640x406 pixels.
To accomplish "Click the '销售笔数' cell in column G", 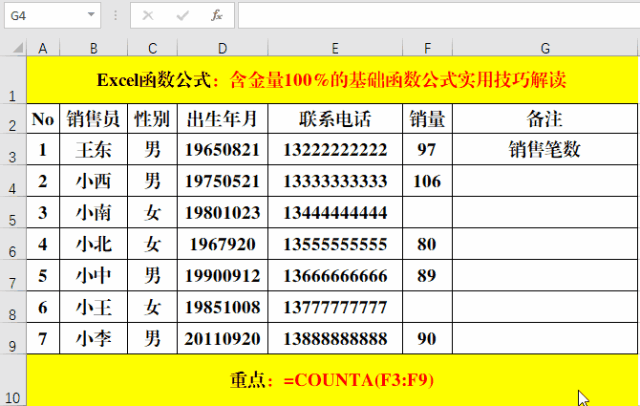I will (545, 149).
